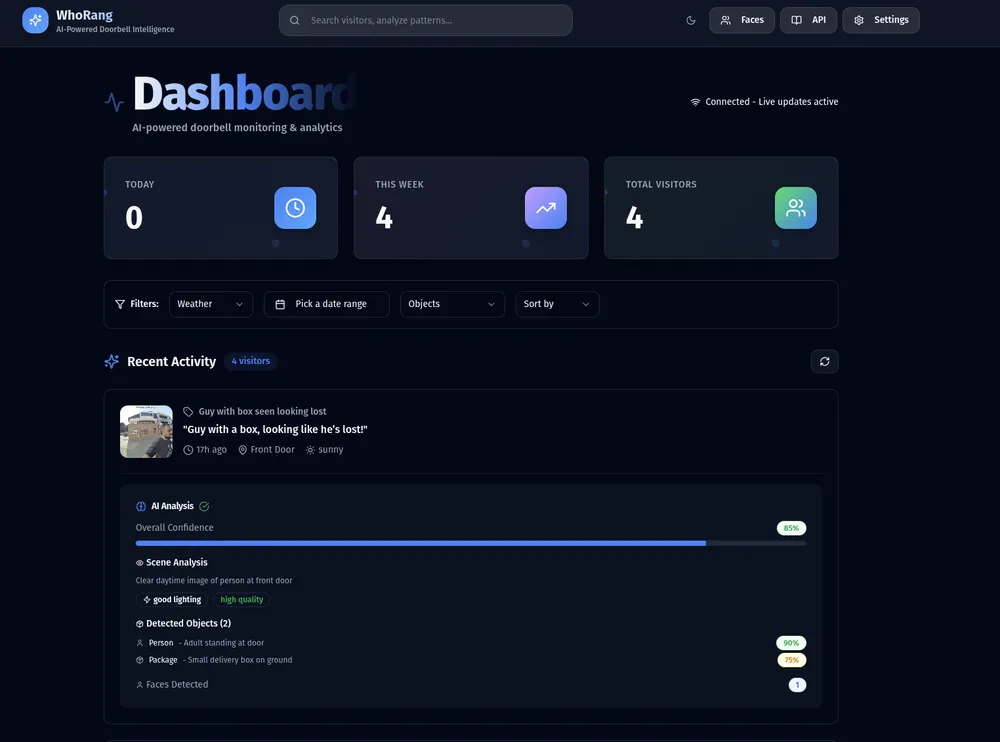The image size is (1000, 742).
Task: Open the Objects filter dropdown
Action: [x=452, y=304]
